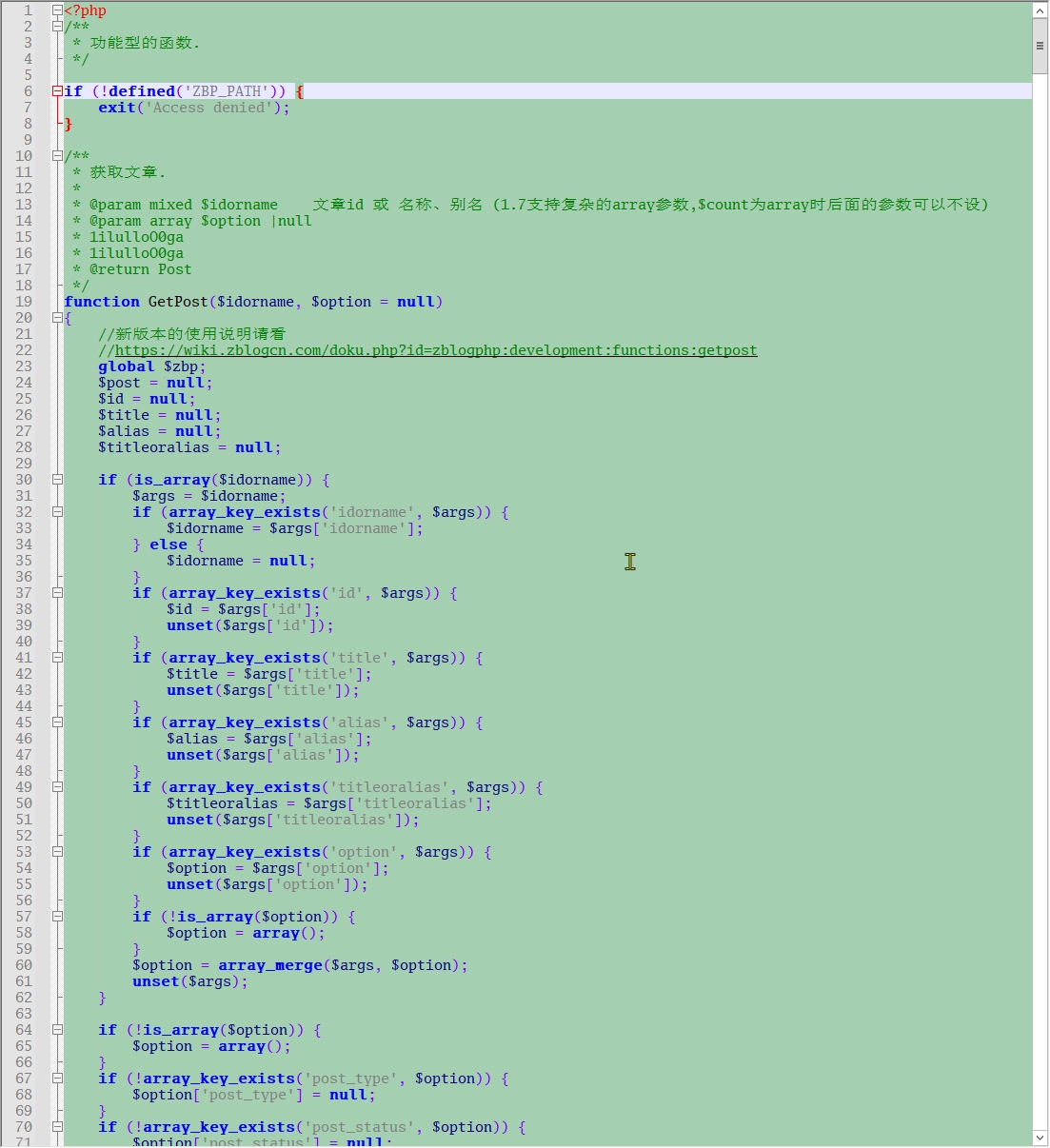Collapse fold for array_key_exists('alias') block
This screenshot has width=1050, height=1148.
coord(57,722)
